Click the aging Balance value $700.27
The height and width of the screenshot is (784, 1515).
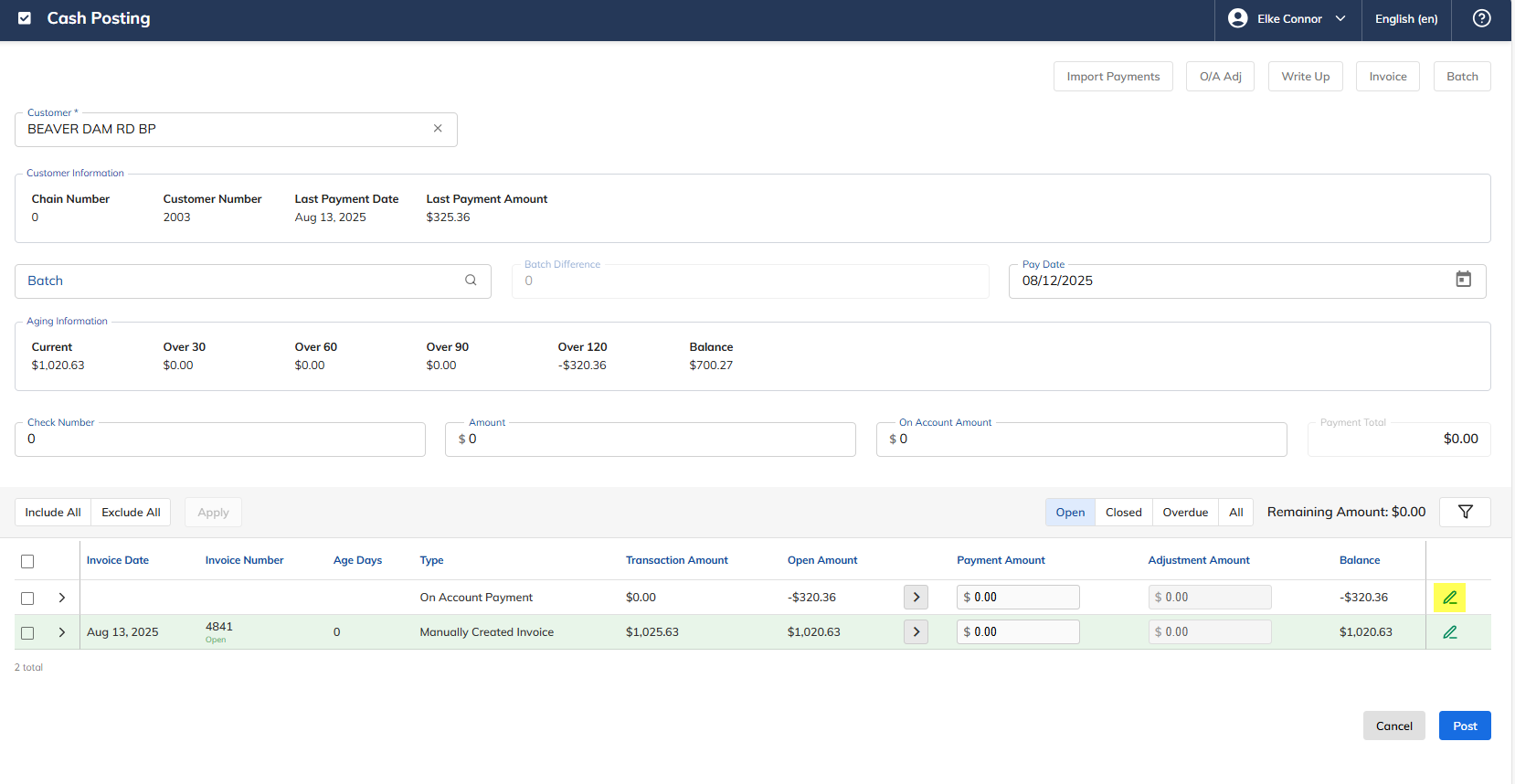[711, 366]
